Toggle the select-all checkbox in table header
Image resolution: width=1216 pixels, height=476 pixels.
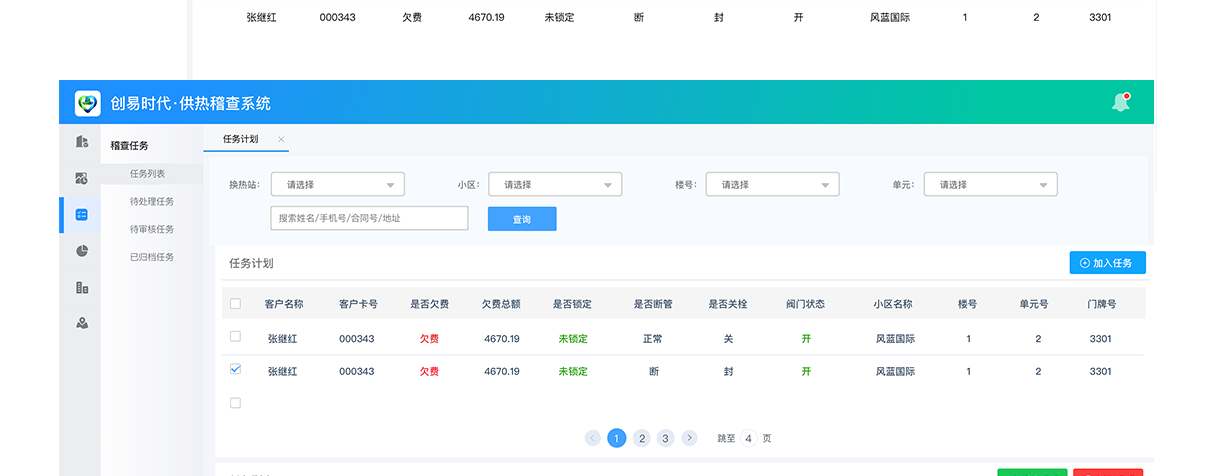click(235, 304)
